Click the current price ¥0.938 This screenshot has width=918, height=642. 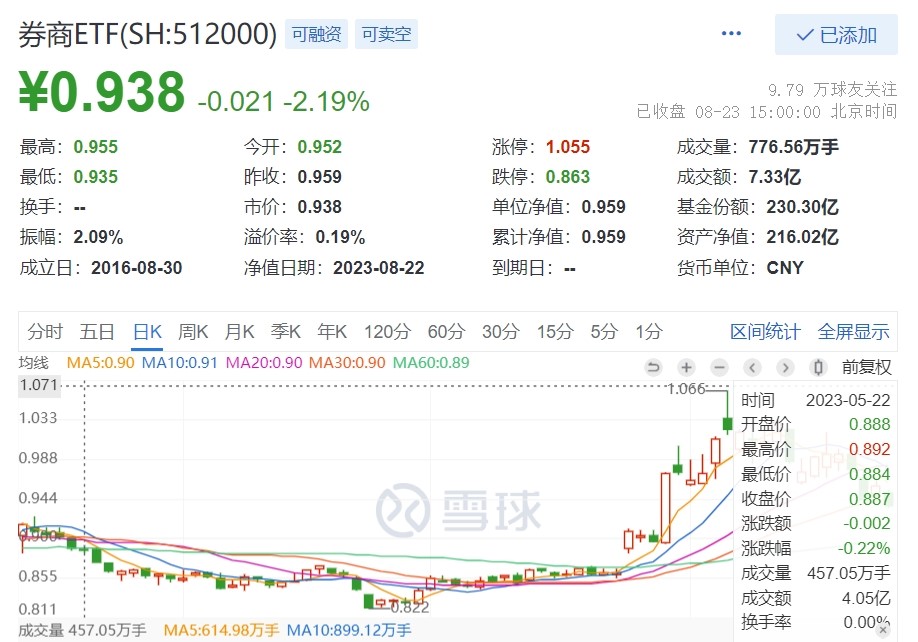tap(102, 91)
